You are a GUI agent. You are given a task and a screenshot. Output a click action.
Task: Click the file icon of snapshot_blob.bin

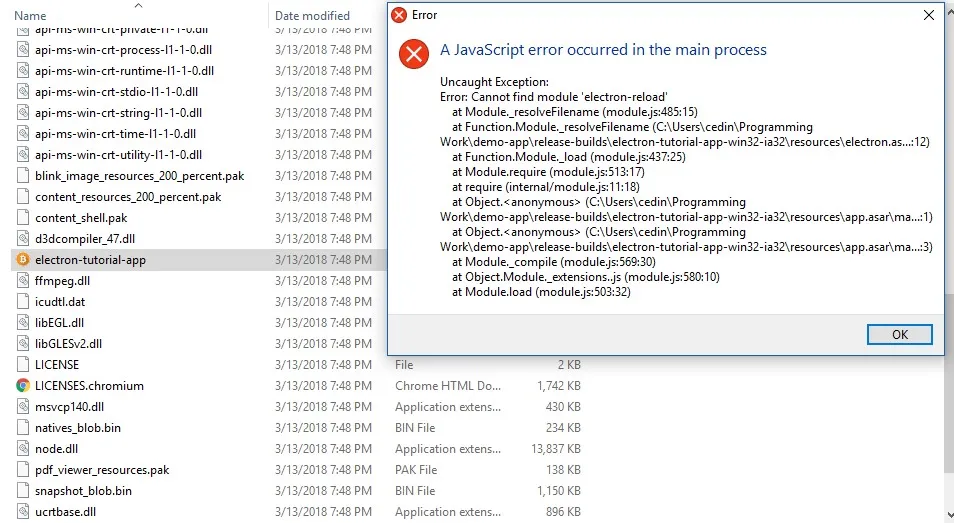click(23, 491)
